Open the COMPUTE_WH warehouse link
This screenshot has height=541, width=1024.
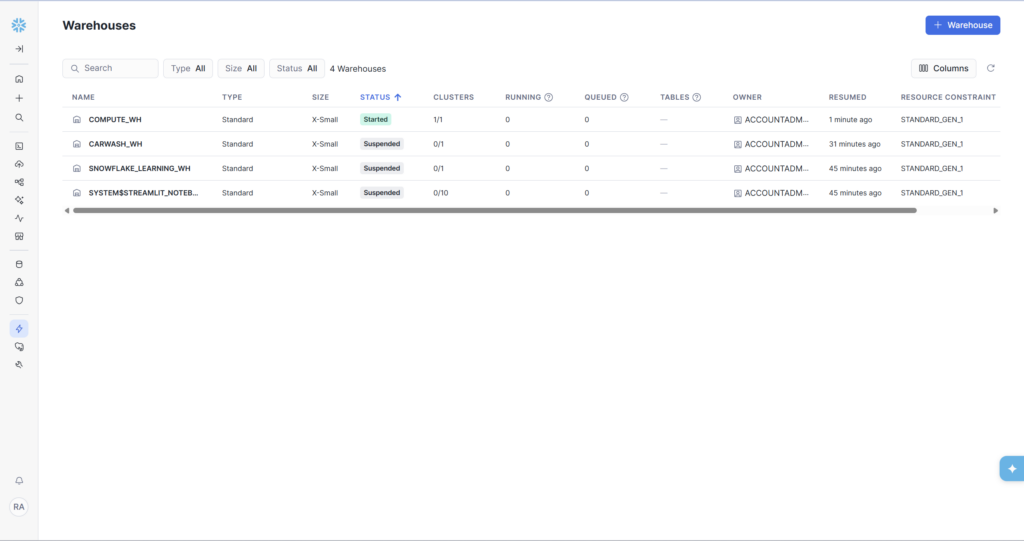pyautogui.click(x=115, y=119)
